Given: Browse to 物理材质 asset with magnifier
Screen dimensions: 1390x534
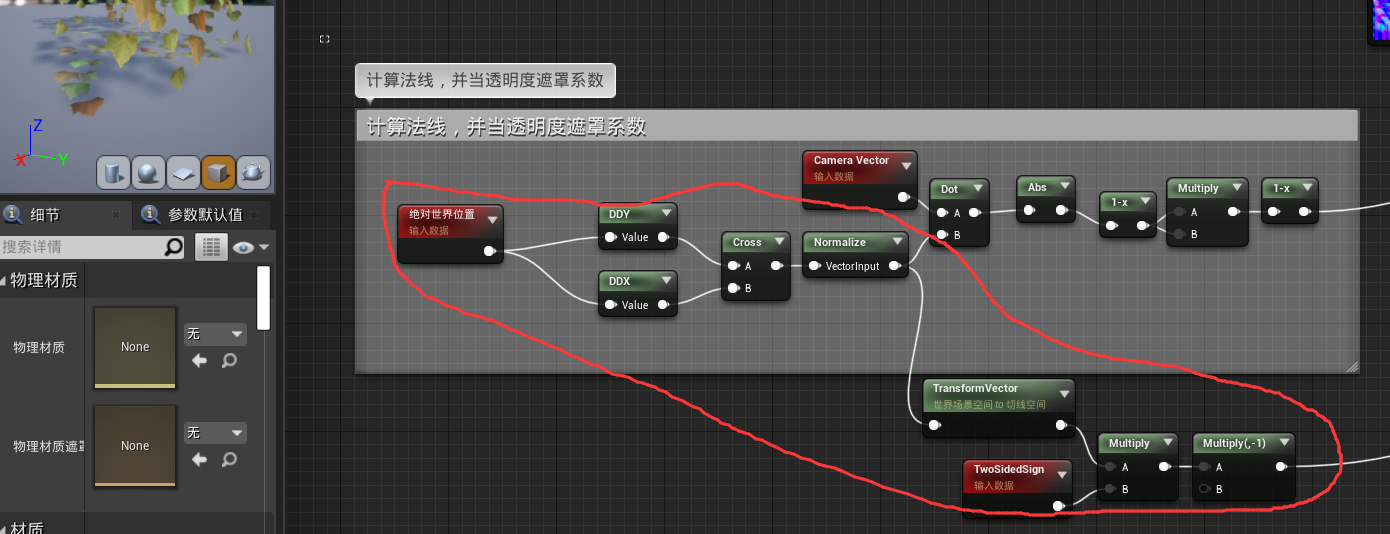Looking at the screenshot, I should click(x=229, y=360).
